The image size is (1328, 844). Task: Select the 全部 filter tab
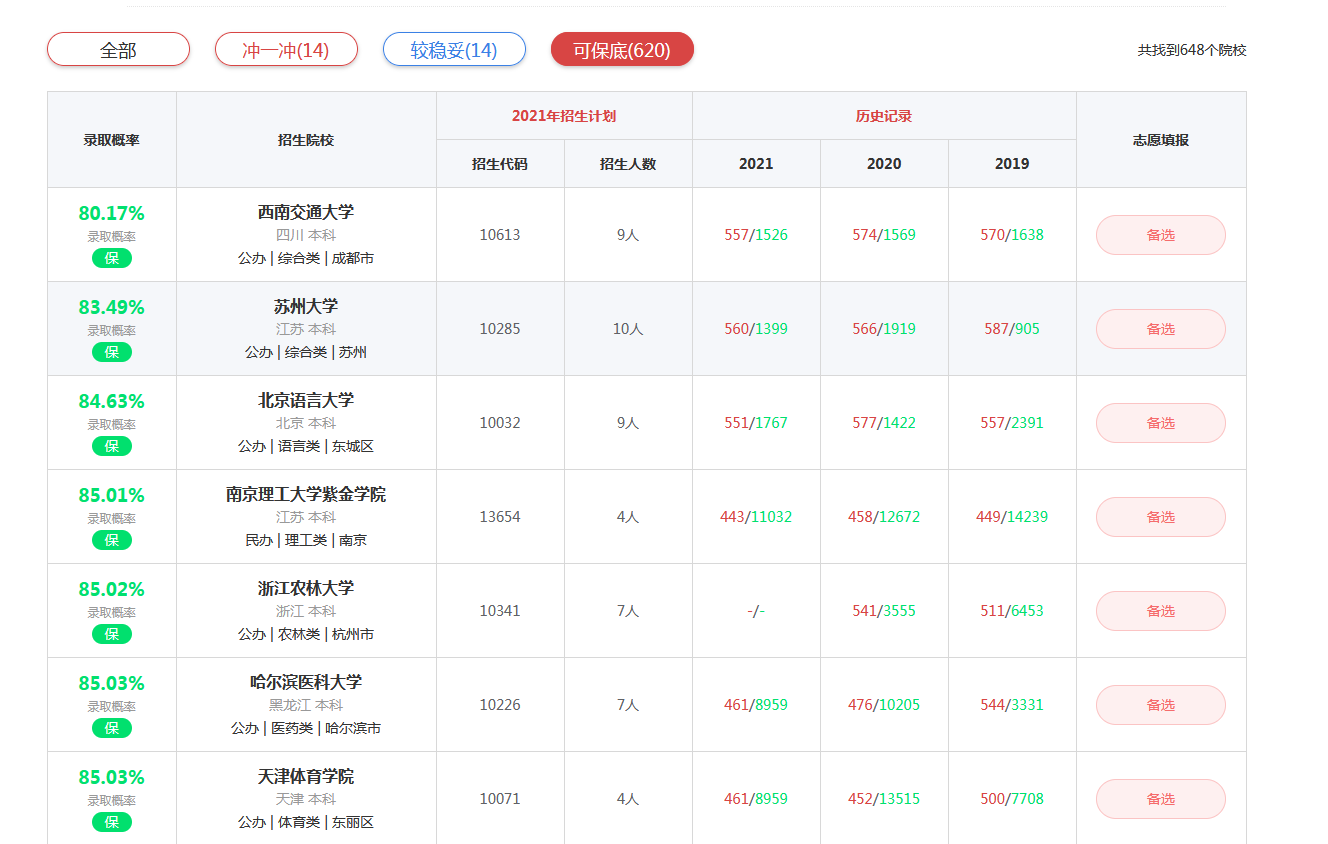coord(118,49)
